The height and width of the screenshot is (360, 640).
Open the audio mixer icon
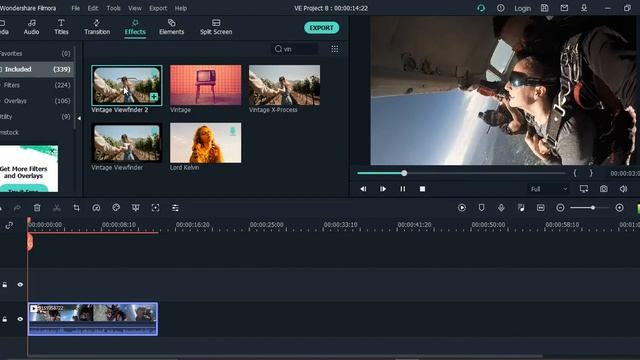(521, 208)
